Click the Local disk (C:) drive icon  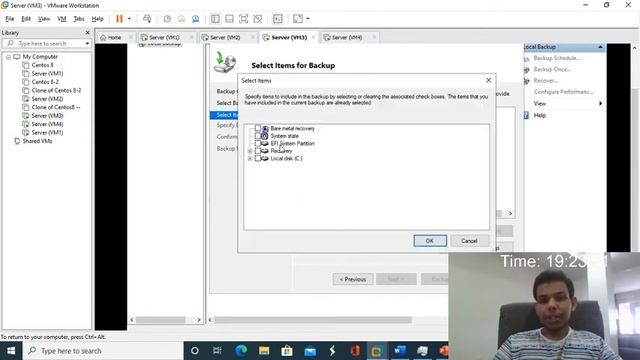265,158
